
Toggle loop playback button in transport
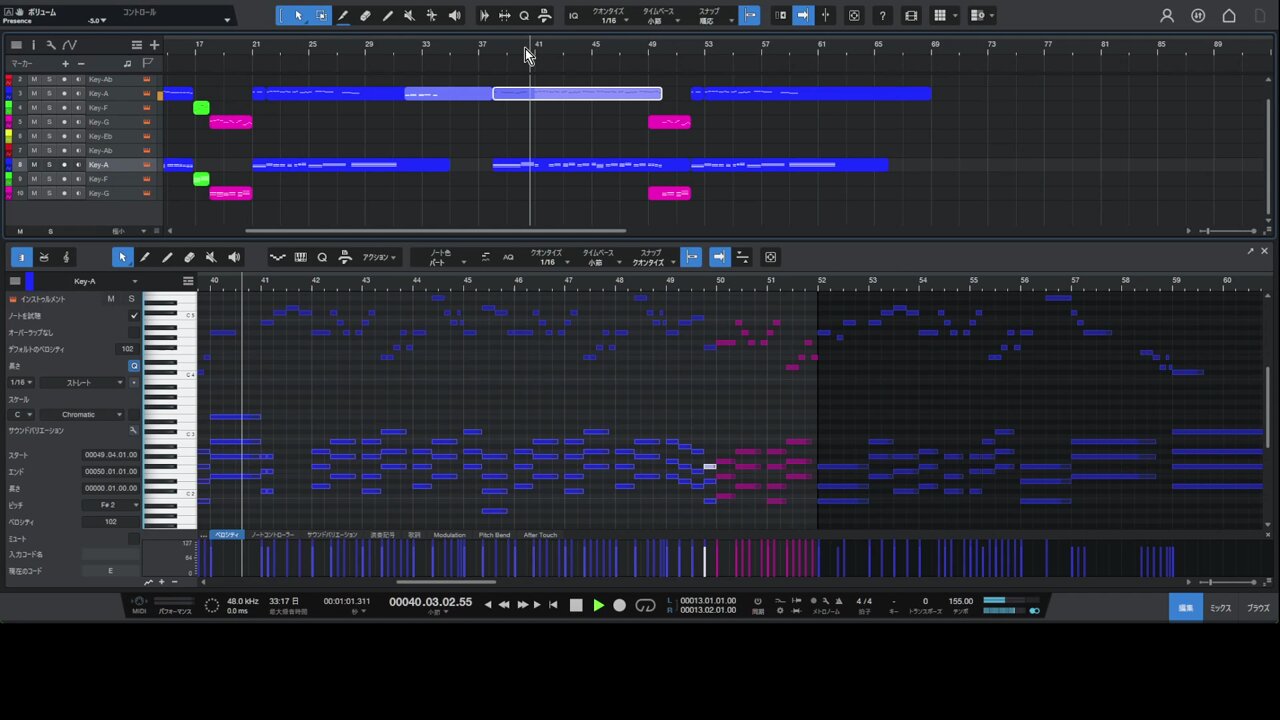(x=645, y=605)
